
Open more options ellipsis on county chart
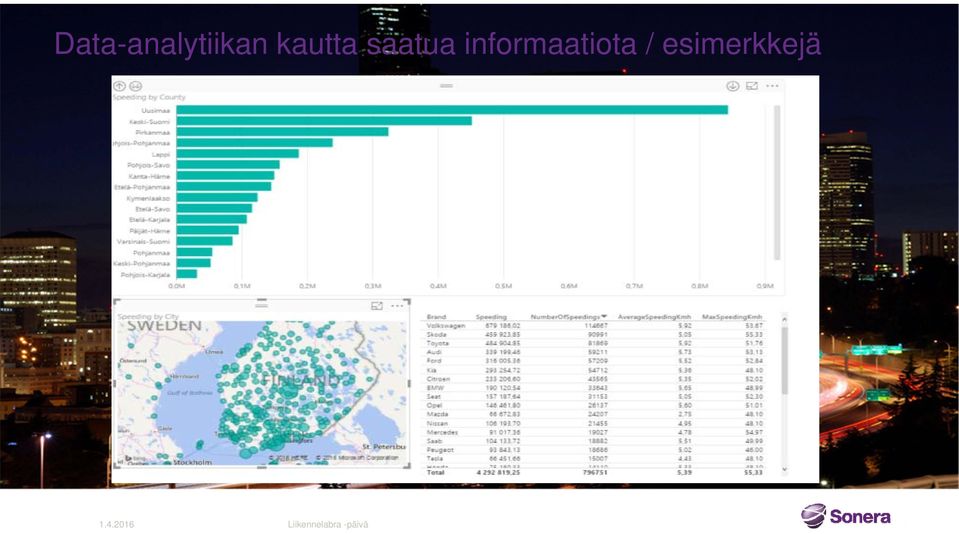coord(772,86)
